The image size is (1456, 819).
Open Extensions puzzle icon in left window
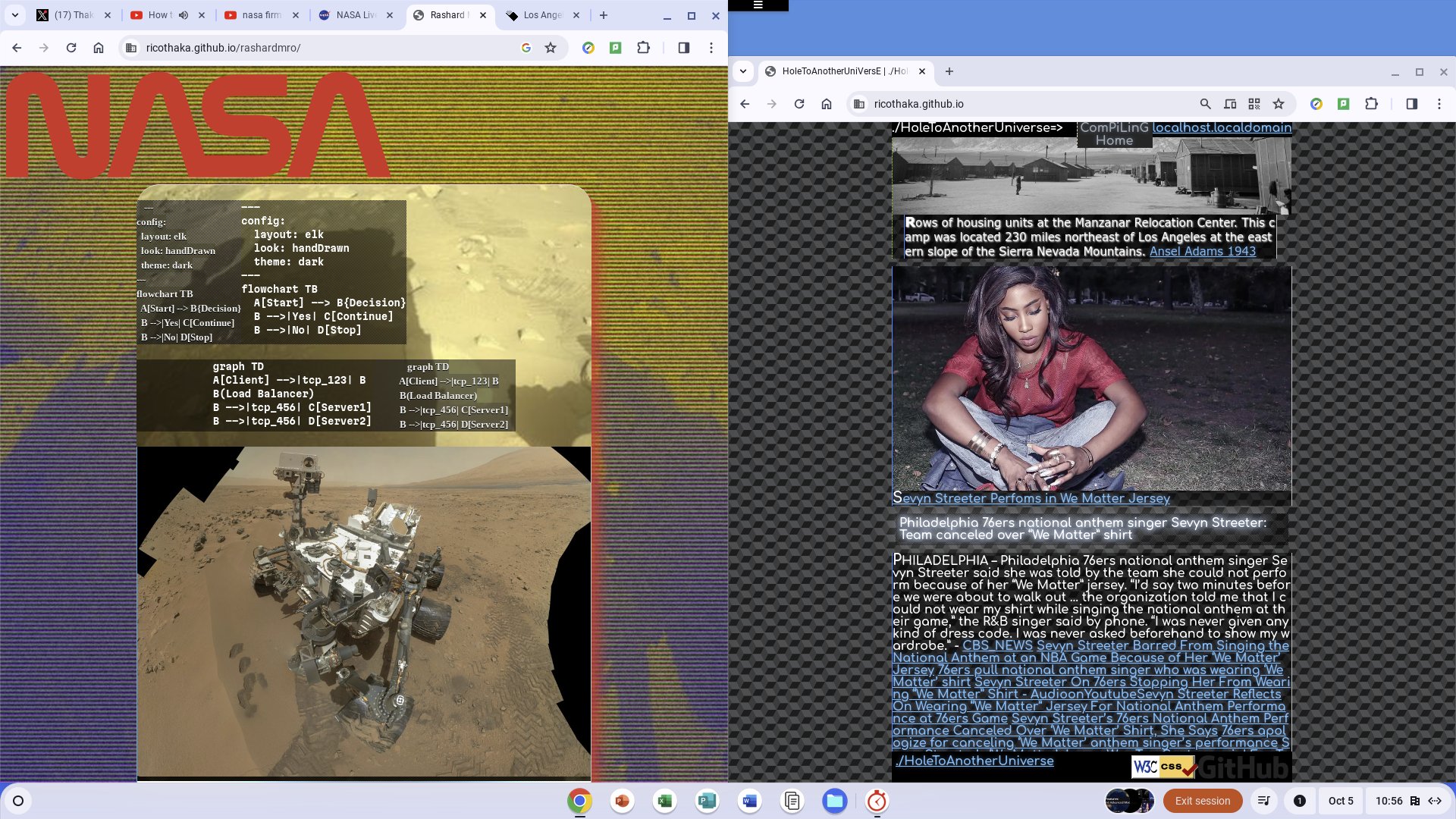coord(643,48)
